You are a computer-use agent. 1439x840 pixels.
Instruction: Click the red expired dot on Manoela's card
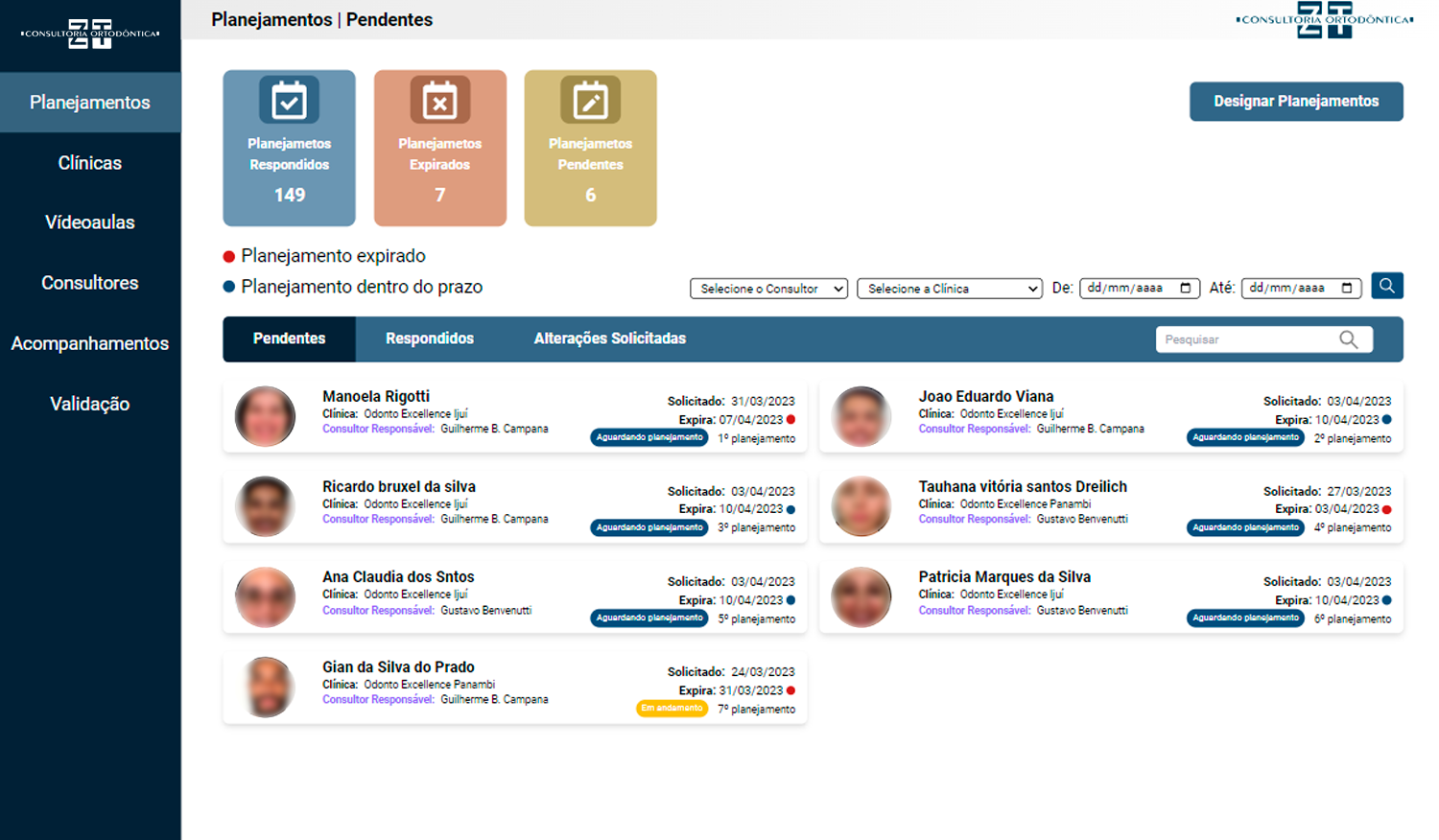(790, 420)
